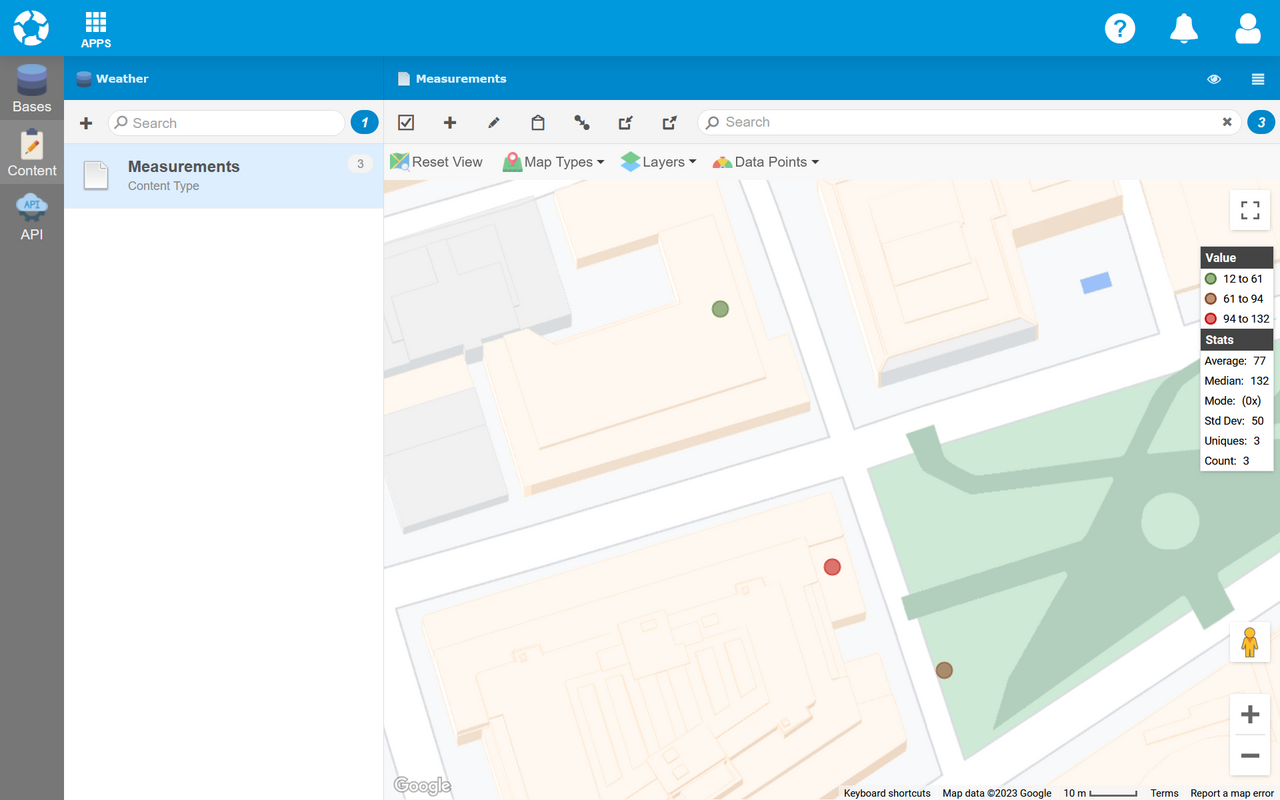Open the Report a map error link
Screen dimensions: 1280x800
[1231, 793]
